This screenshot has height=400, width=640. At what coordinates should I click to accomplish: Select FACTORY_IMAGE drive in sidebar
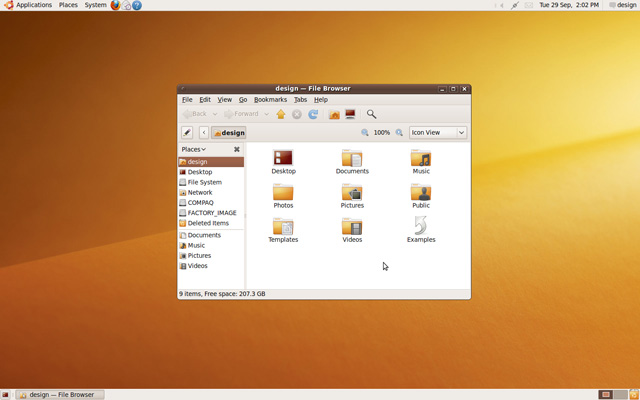[x=211, y=213]
